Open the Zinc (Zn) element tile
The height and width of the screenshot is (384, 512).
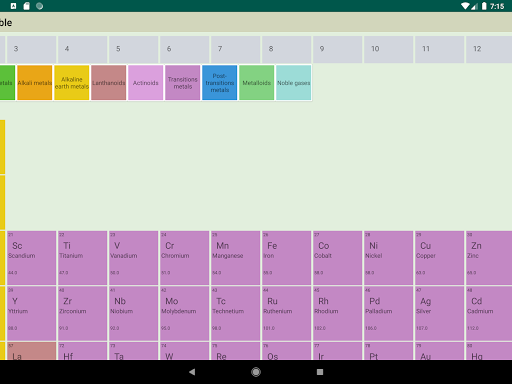[489, 258]
